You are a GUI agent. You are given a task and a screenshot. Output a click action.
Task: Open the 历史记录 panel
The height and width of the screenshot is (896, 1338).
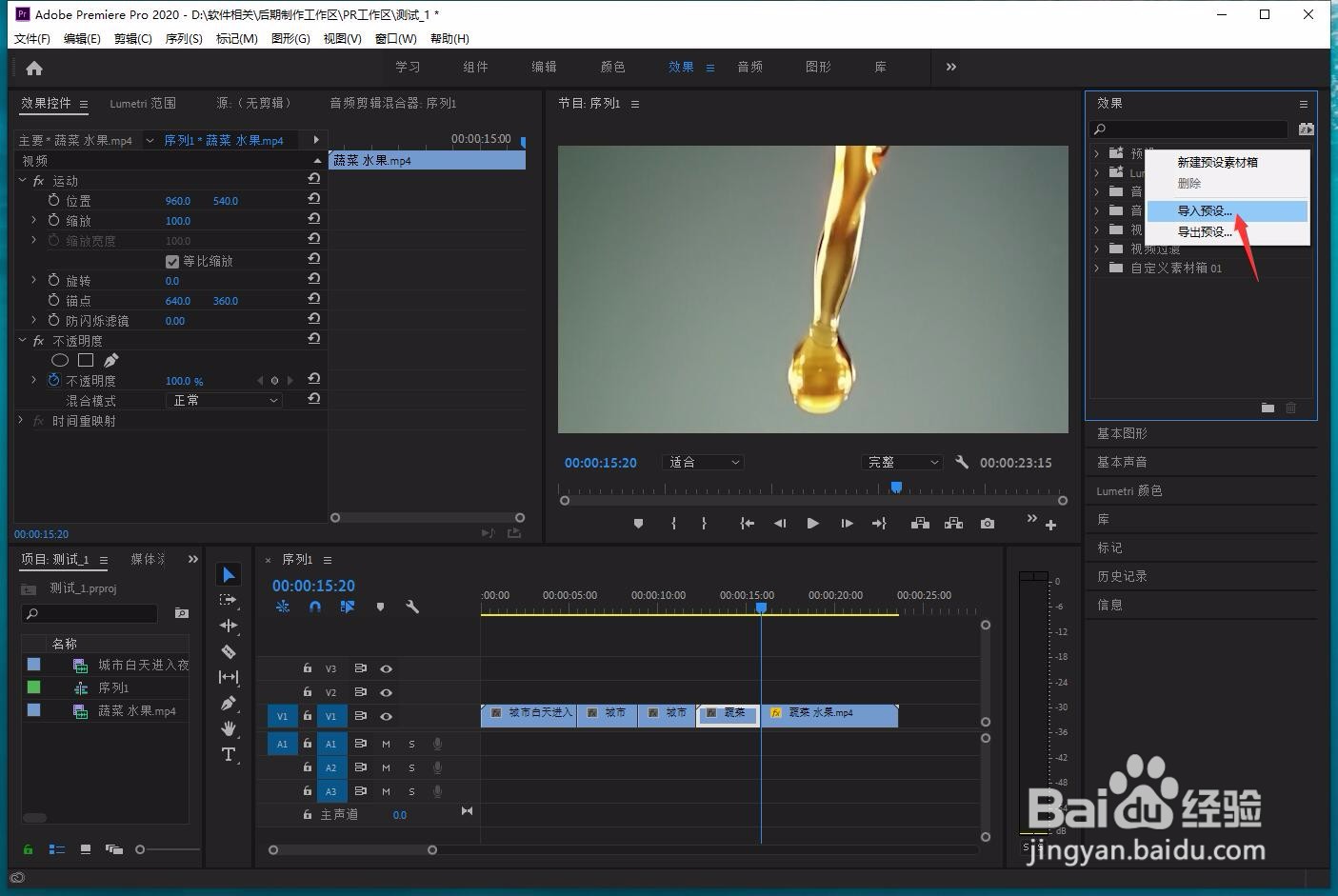tap(1122, 576)
